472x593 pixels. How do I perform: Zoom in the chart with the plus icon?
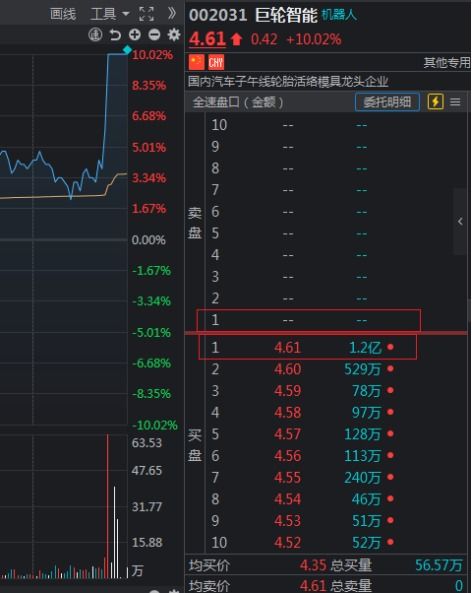pos(135,35)
